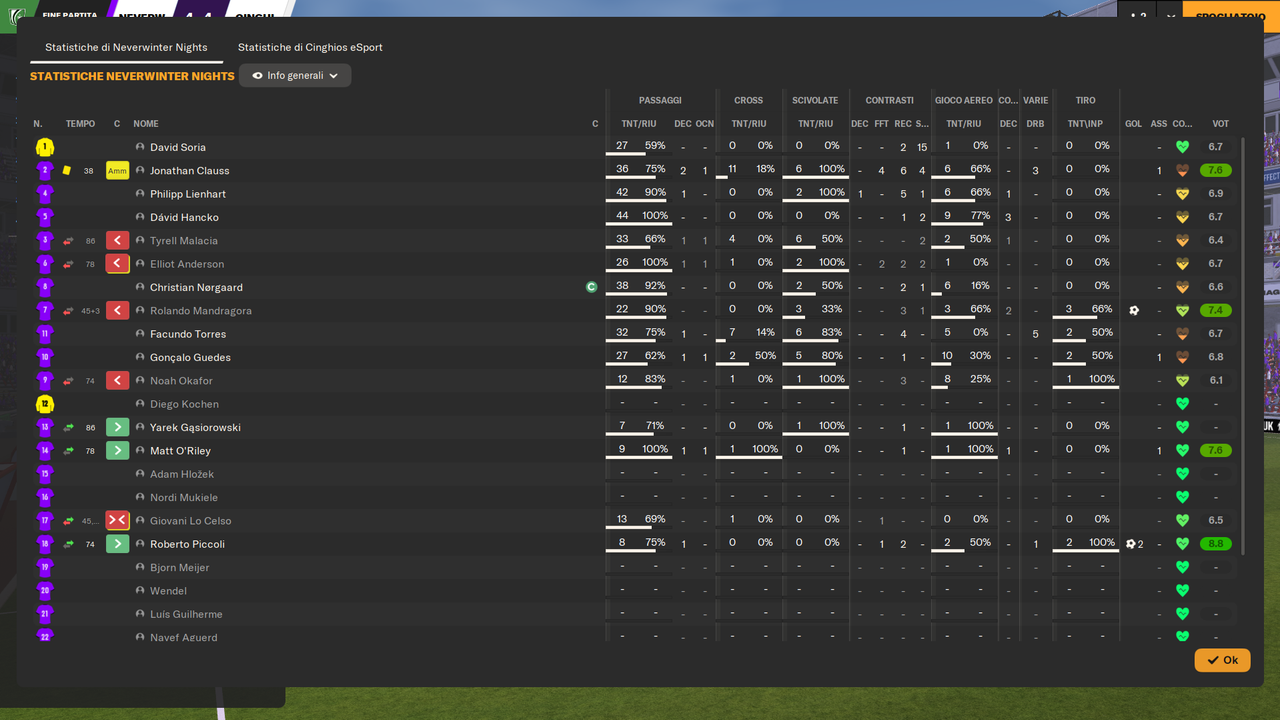The width and height of the screenshot is (1280, 720).
Task: Click Jonathan Clauss's Amm booking badge
Action: [x=117, y=171]
